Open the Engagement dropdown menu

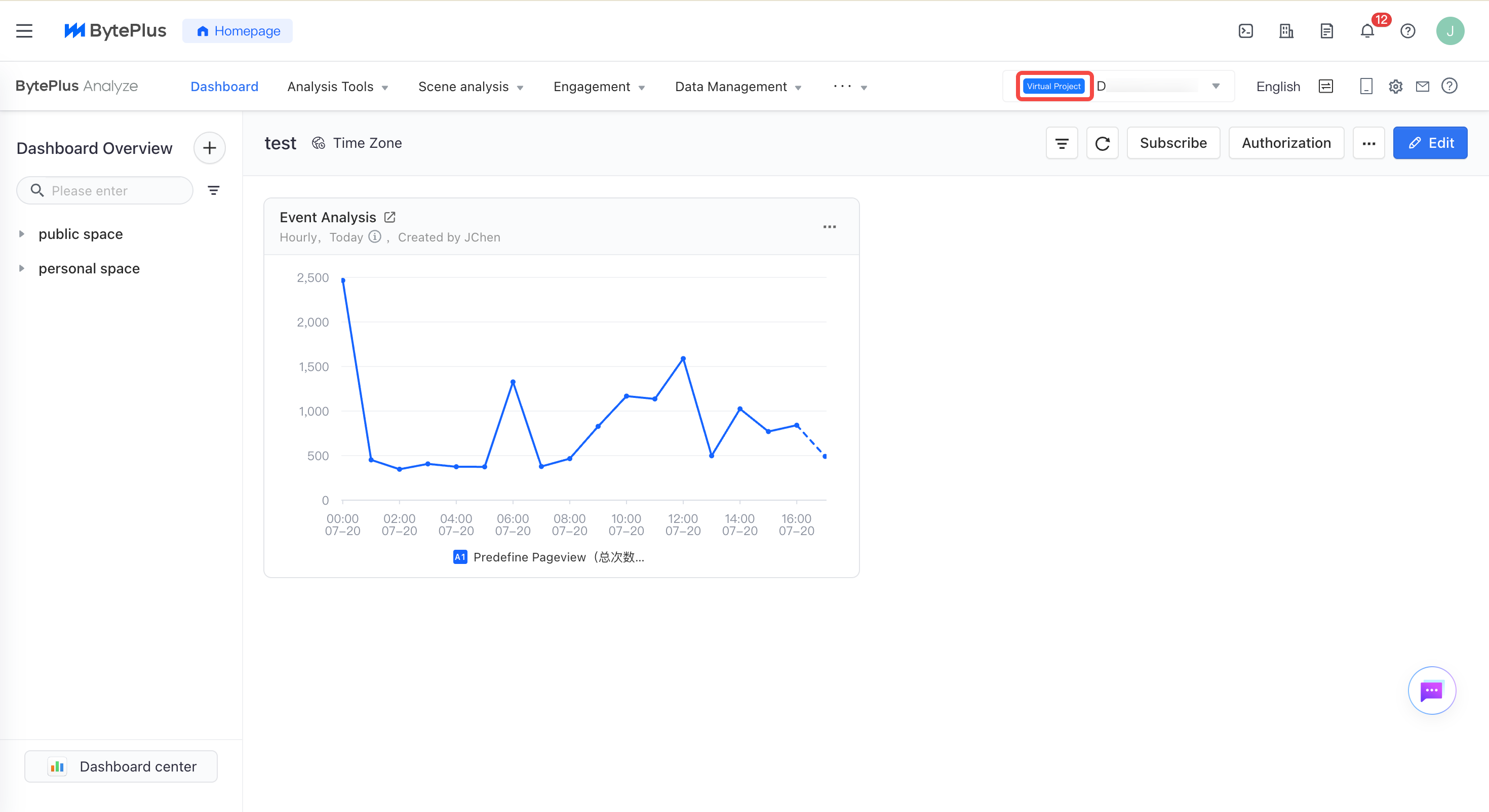[599, 87]
